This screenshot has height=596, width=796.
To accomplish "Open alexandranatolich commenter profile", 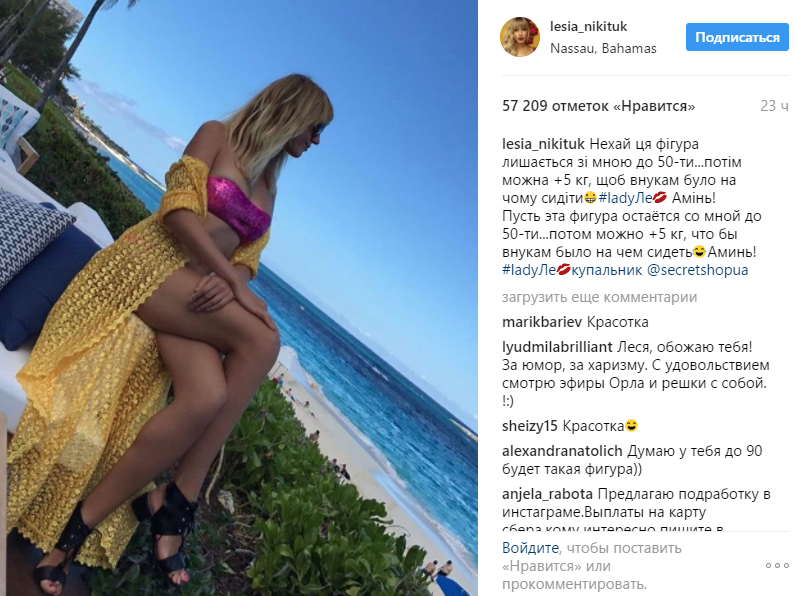I will [562, 451].
